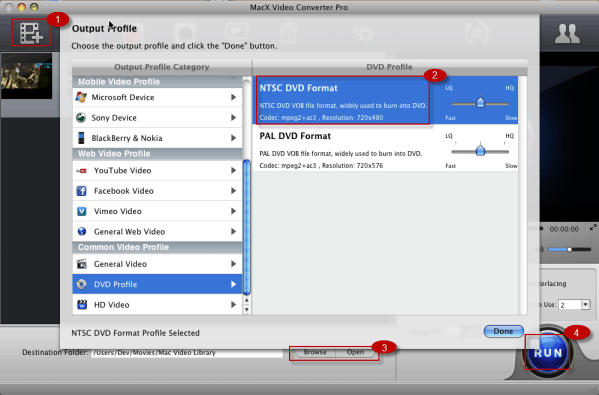Click the video thumbnail in the list

[x=27, y=76]
